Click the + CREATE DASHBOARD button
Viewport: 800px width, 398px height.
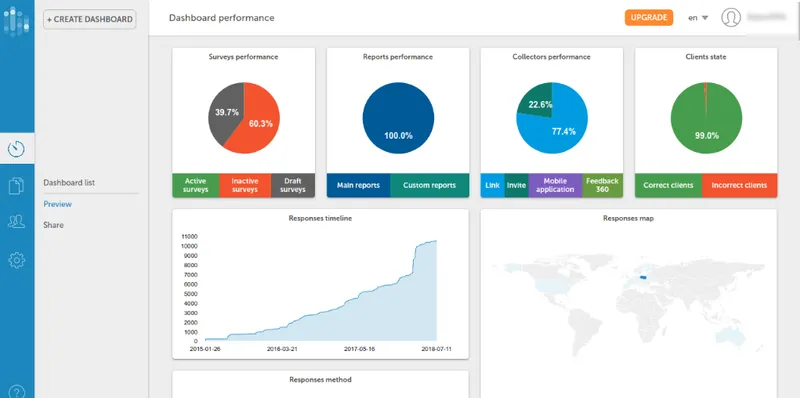(90, 19)
